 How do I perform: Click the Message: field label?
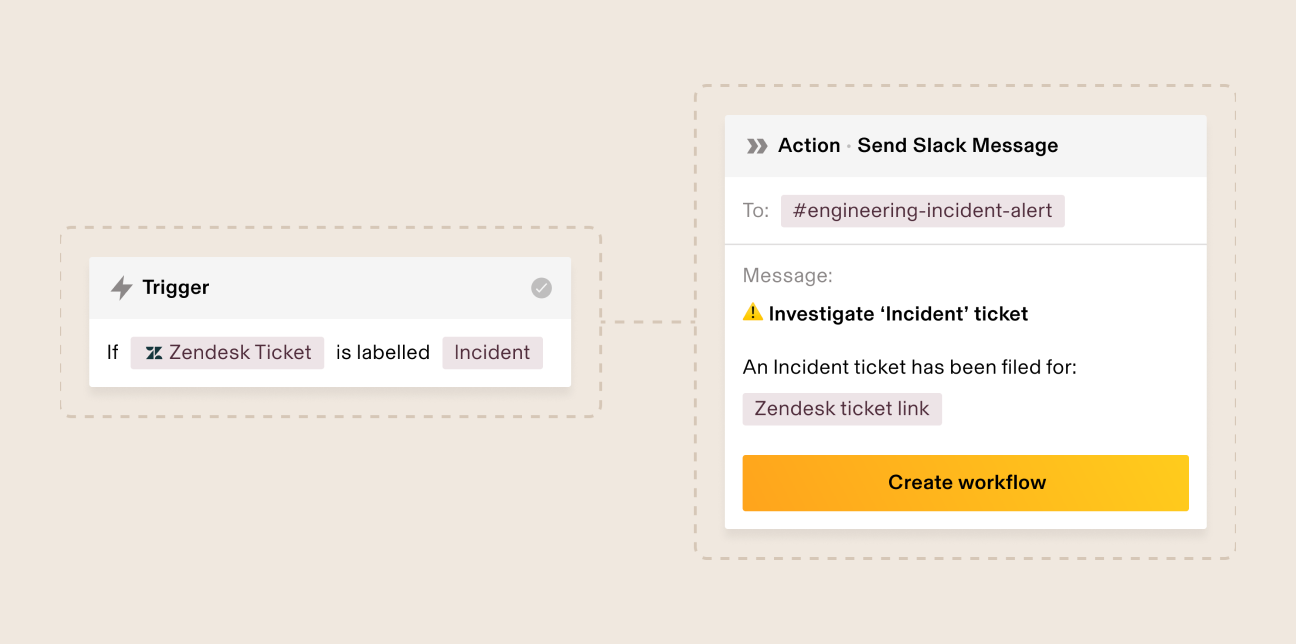point(788,276)
